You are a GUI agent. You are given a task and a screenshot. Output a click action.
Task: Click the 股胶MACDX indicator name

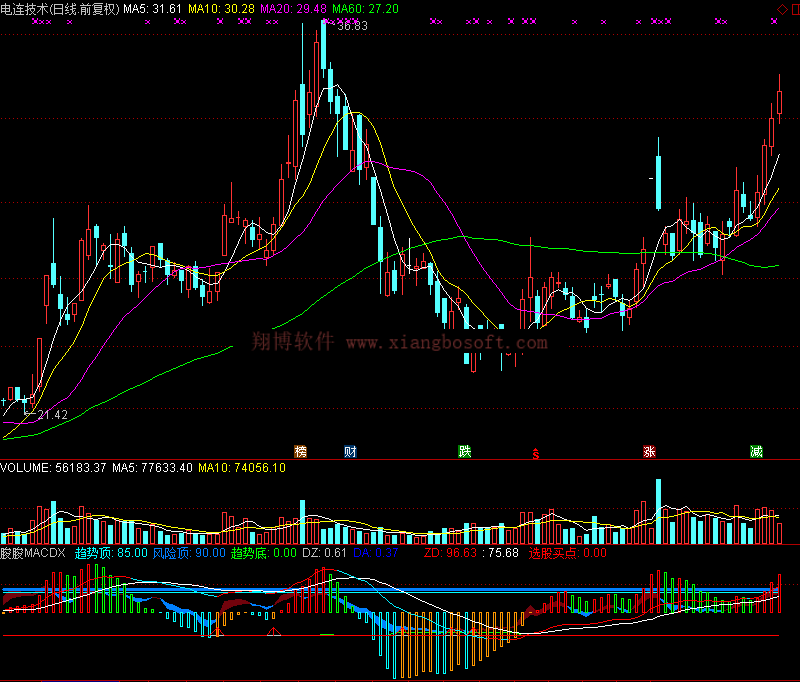[x=32, y=553]
